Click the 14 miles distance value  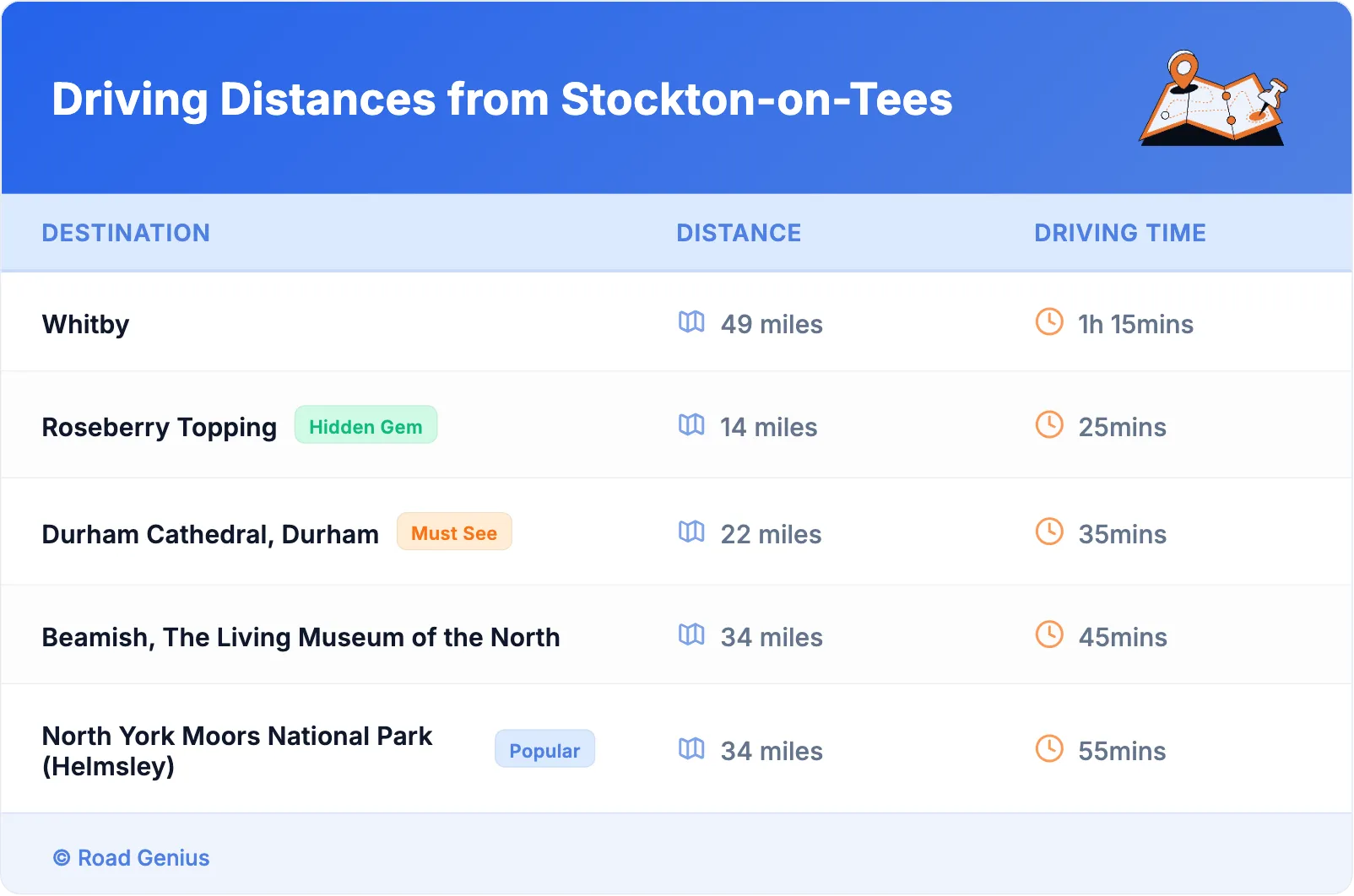768,428
